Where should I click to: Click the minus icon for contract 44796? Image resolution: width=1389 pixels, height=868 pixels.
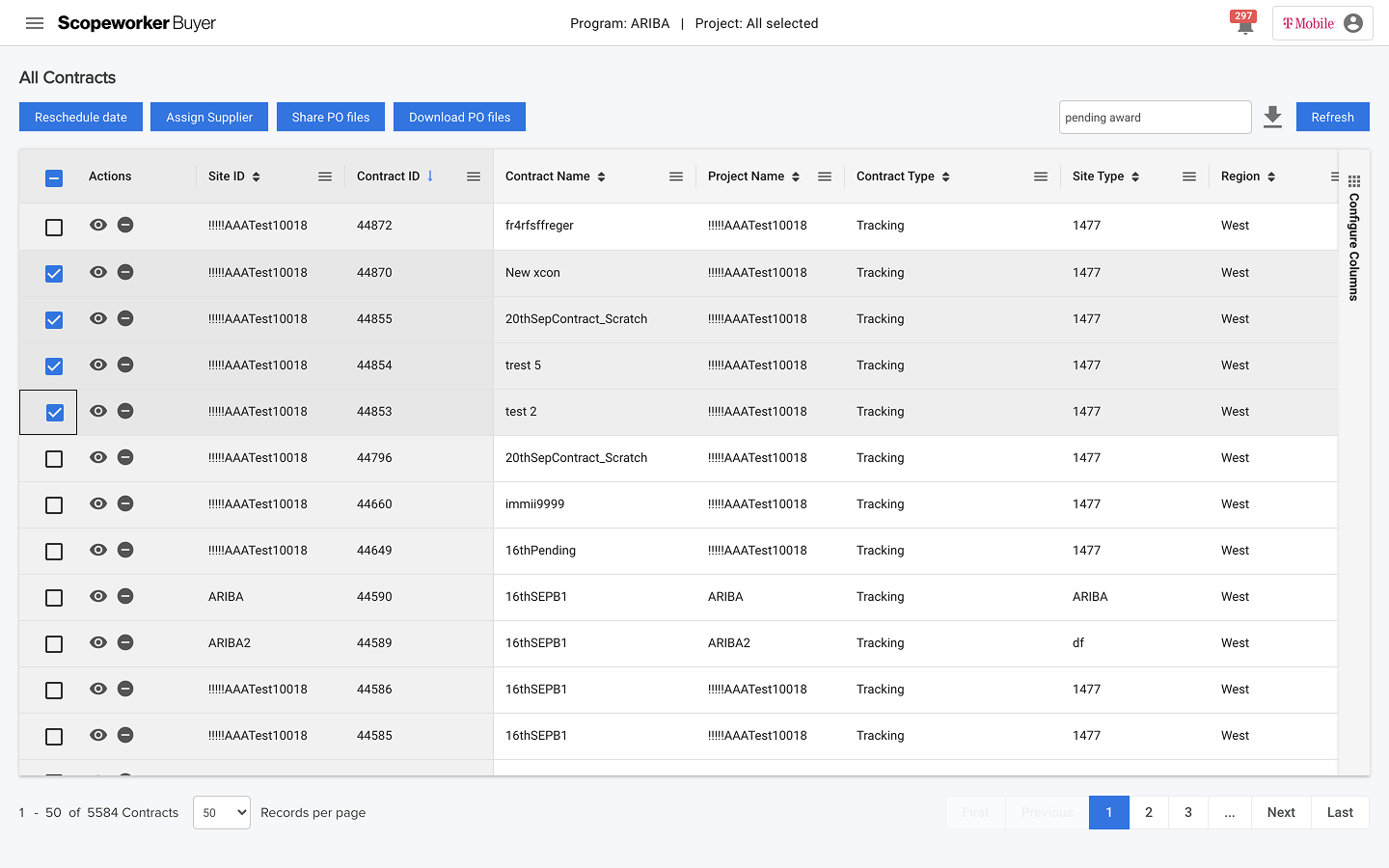pyautogui.click(x=125, y=457)
